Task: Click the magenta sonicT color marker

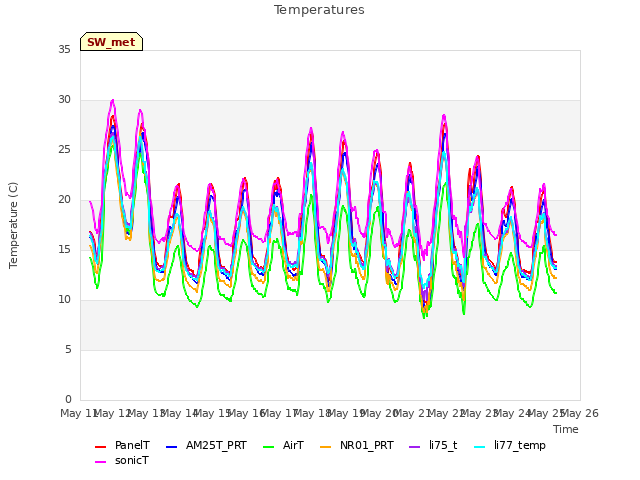Action: [100, 462]
